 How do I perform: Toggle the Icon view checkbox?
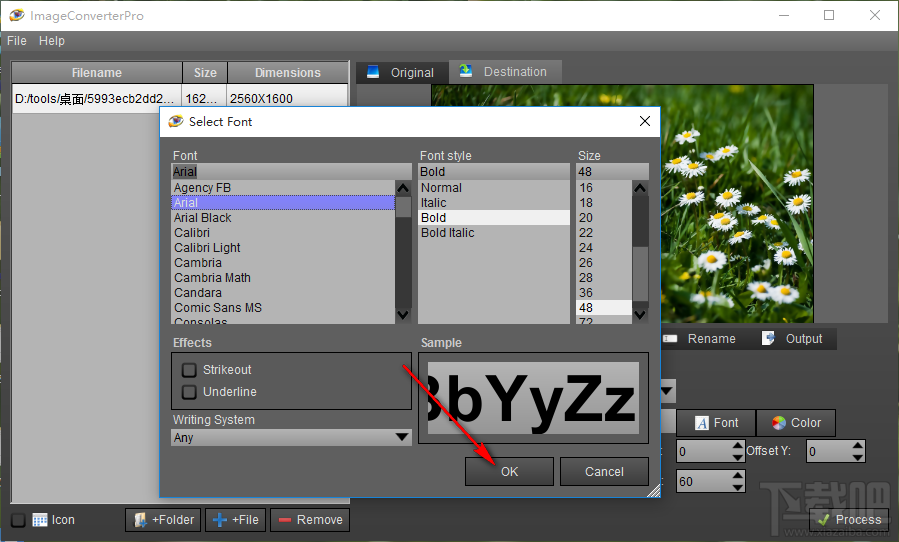18,520
